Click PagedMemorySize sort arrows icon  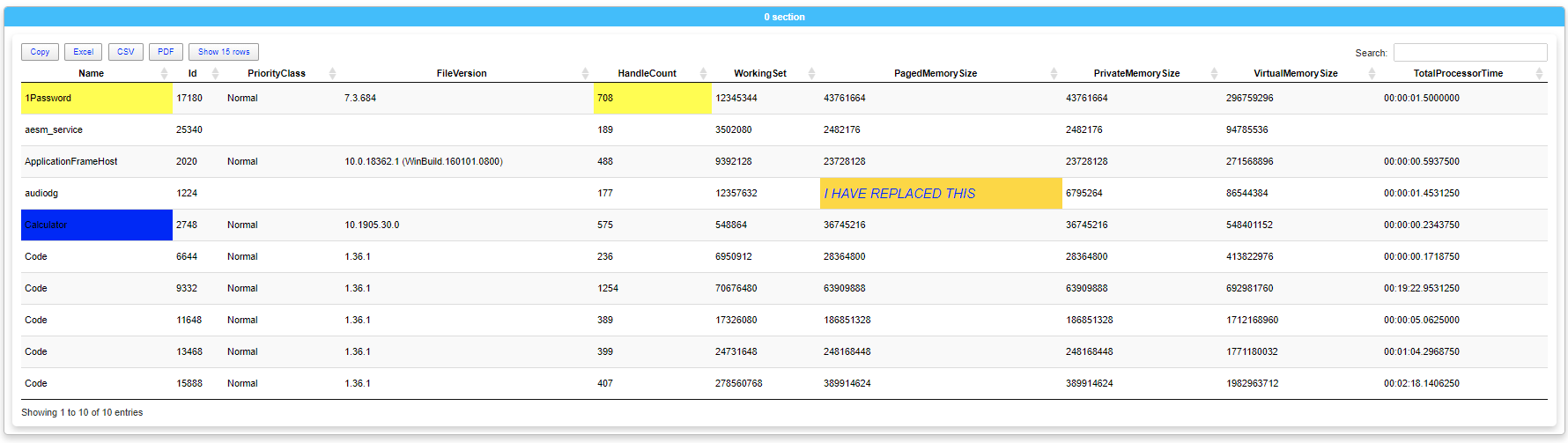(1054, 73)
